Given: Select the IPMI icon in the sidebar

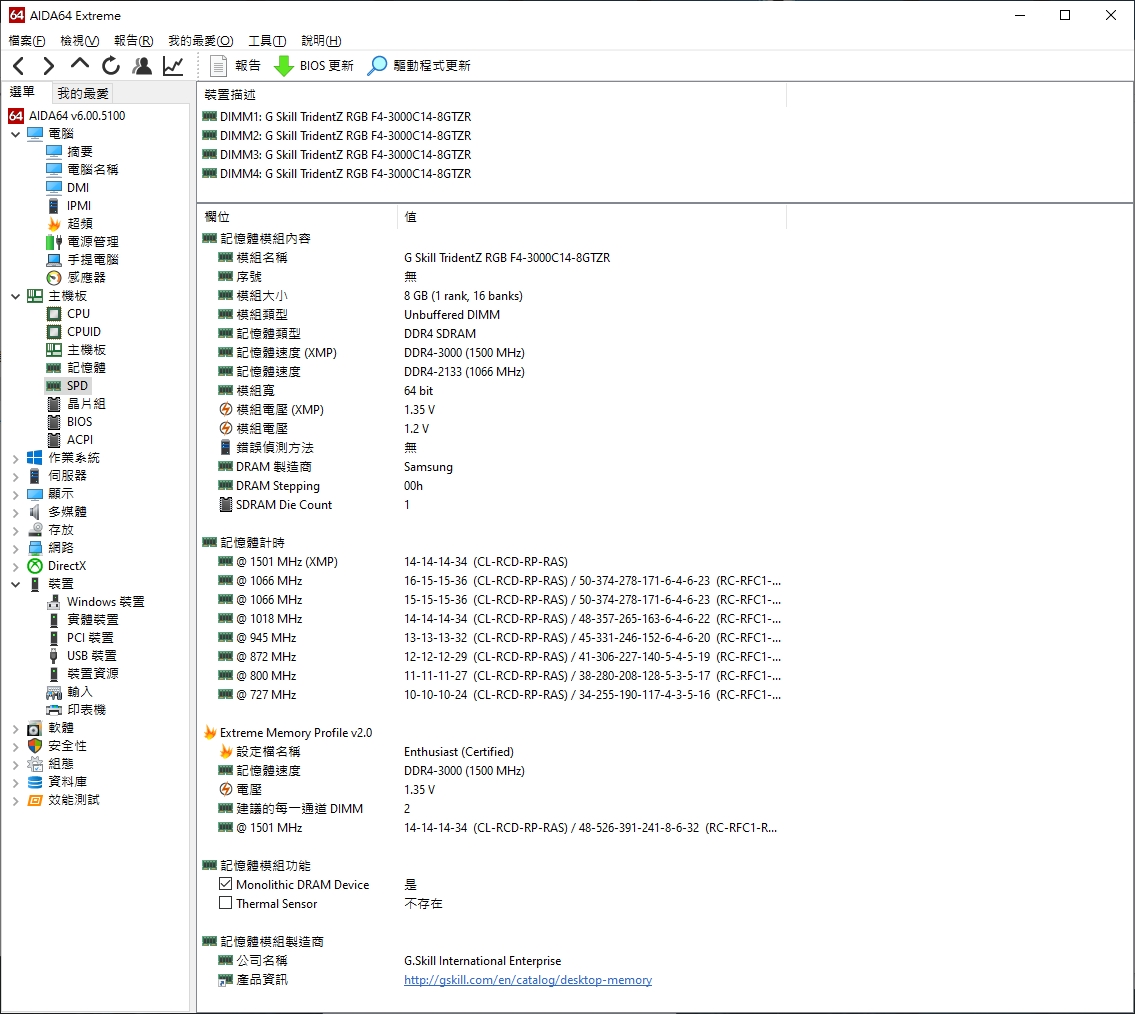Looking at the screenshot, I should [54, 206].
